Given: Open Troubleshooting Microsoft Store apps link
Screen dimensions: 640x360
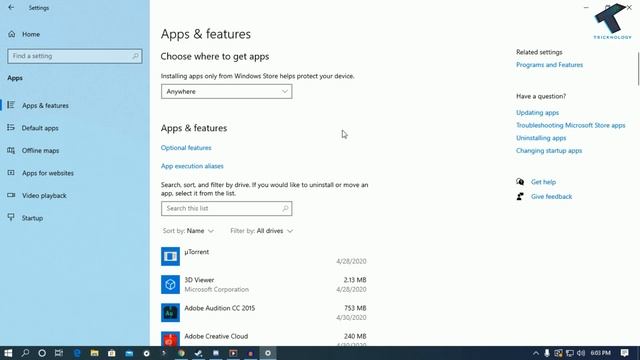Looking at the screenshot, I should (571, 125).
